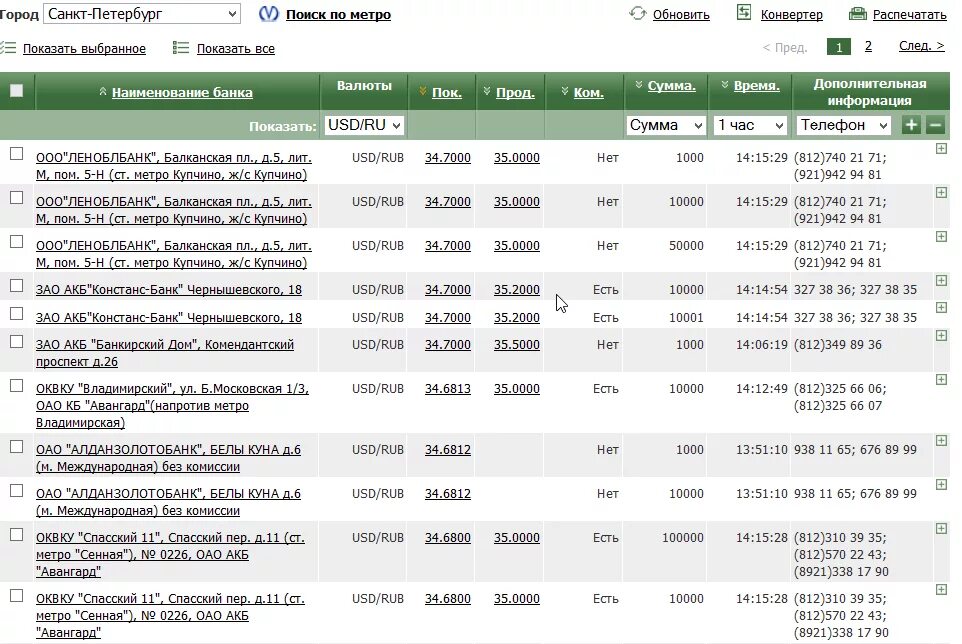Click the green minus button in filter row

point(935,125)
